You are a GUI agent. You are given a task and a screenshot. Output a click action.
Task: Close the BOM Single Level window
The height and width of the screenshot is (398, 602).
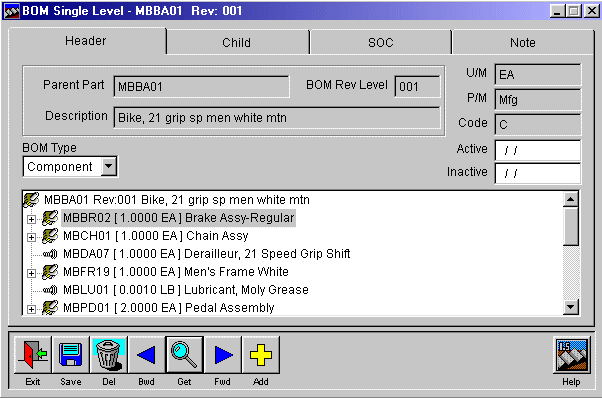tap(591, 11)
